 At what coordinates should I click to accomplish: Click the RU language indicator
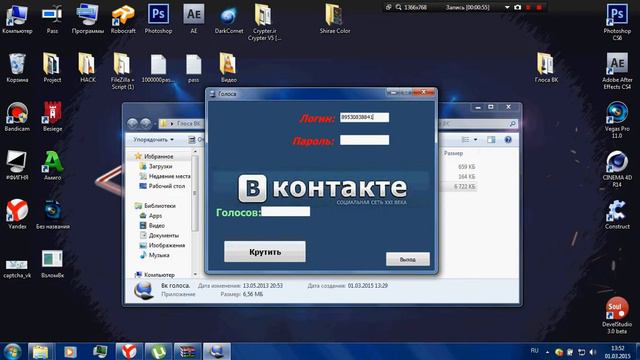(x=534, y=351)
